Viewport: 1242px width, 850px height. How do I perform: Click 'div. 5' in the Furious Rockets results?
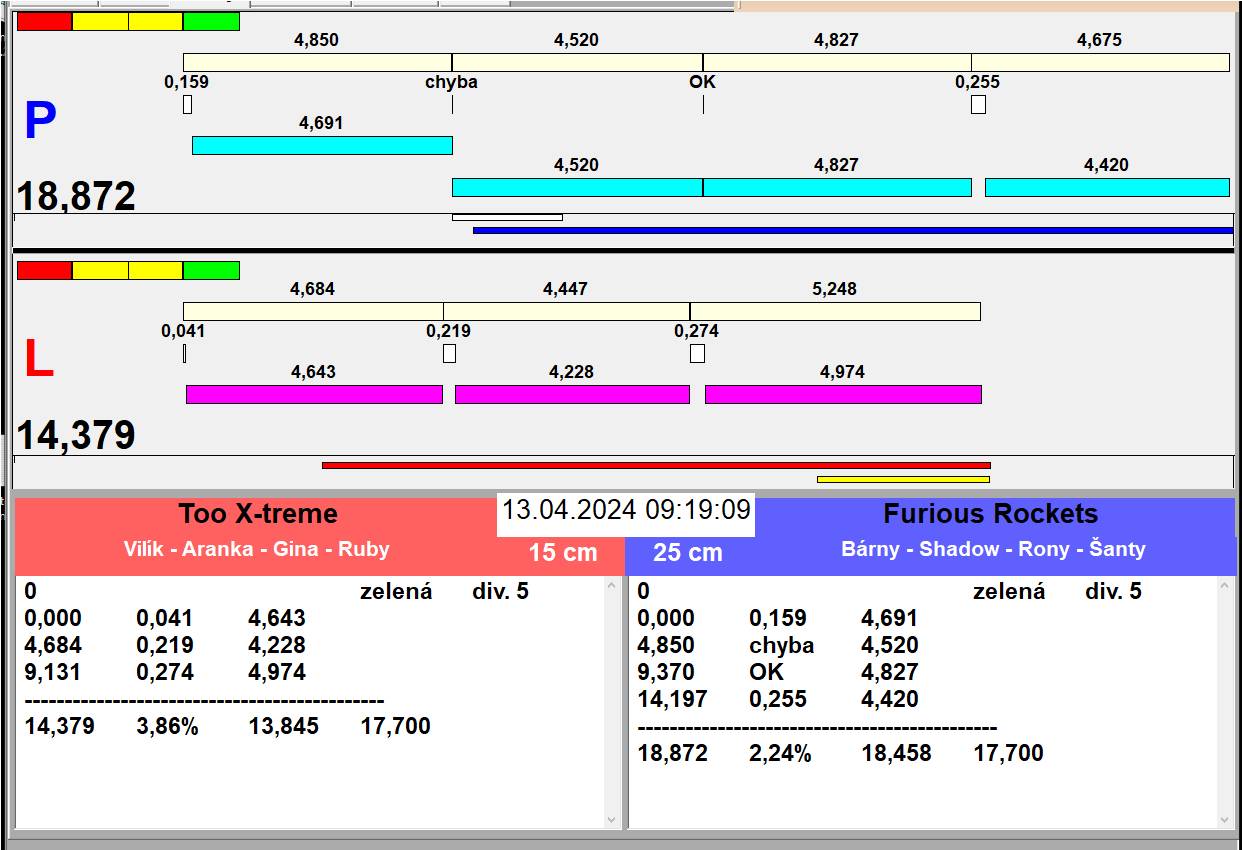click(x=1113, y=591)
